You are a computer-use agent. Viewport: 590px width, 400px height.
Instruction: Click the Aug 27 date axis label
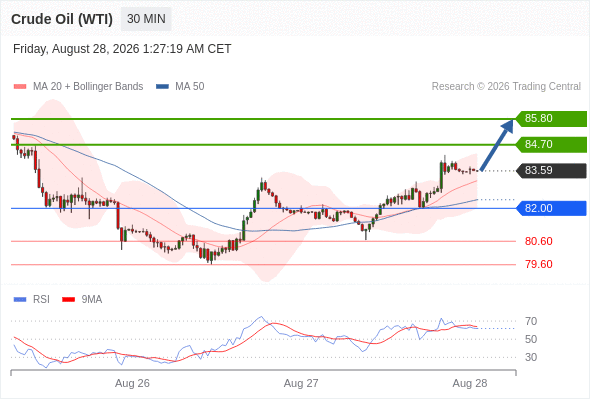pos(301,383)
